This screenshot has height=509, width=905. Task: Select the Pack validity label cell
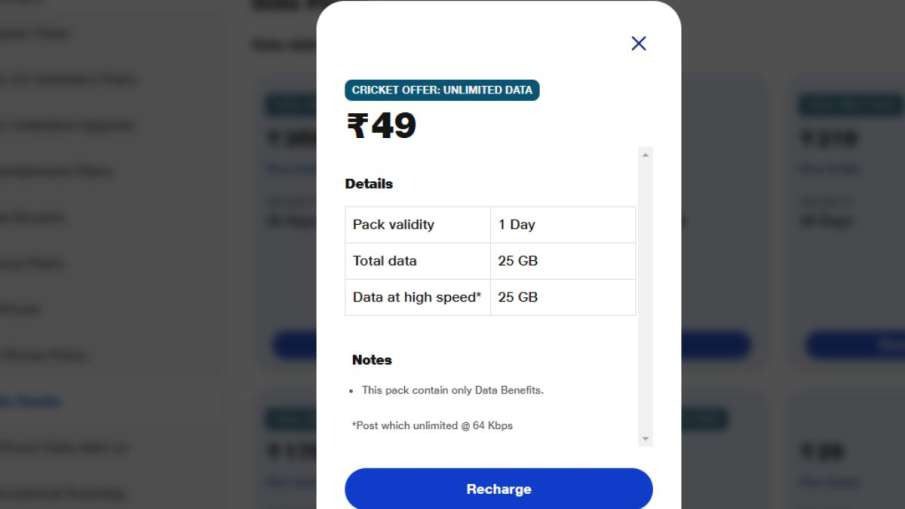point(417,224)
